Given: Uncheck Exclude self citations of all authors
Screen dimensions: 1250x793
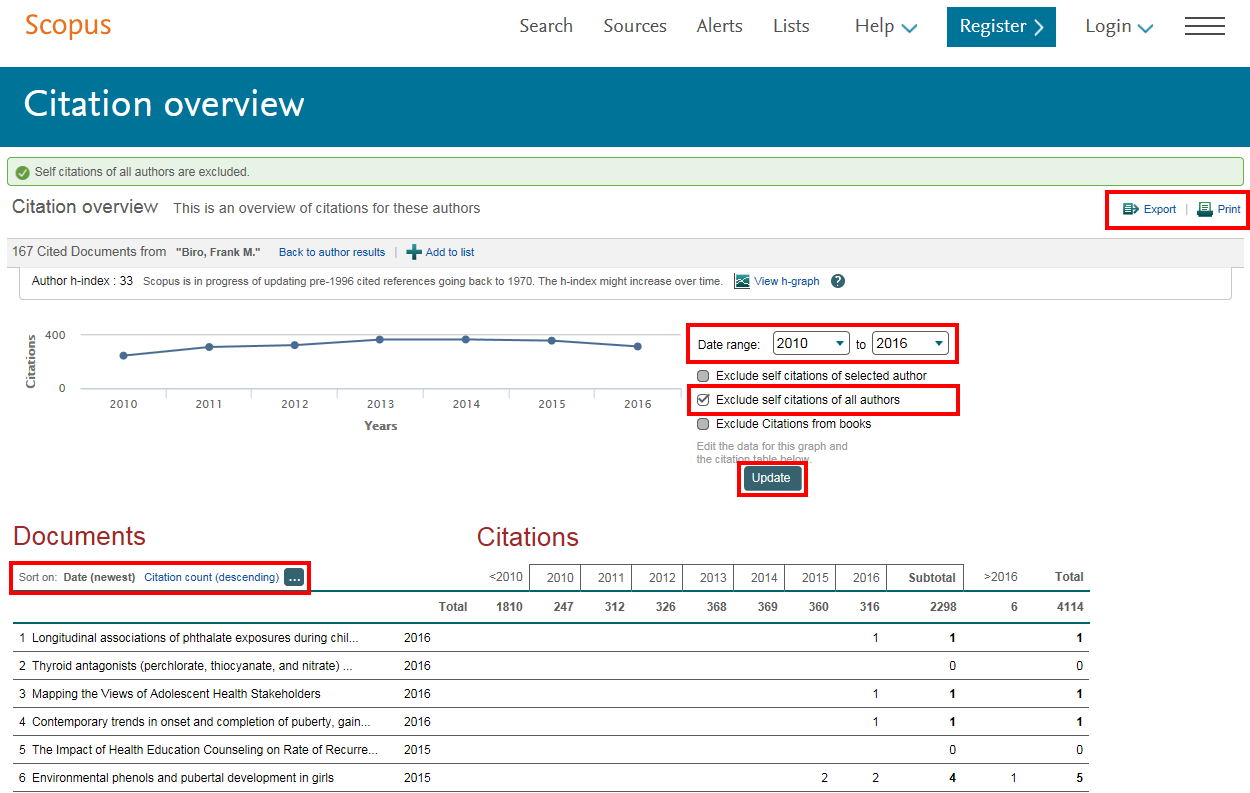Looking at the screenshot, I should coord(703,400).
